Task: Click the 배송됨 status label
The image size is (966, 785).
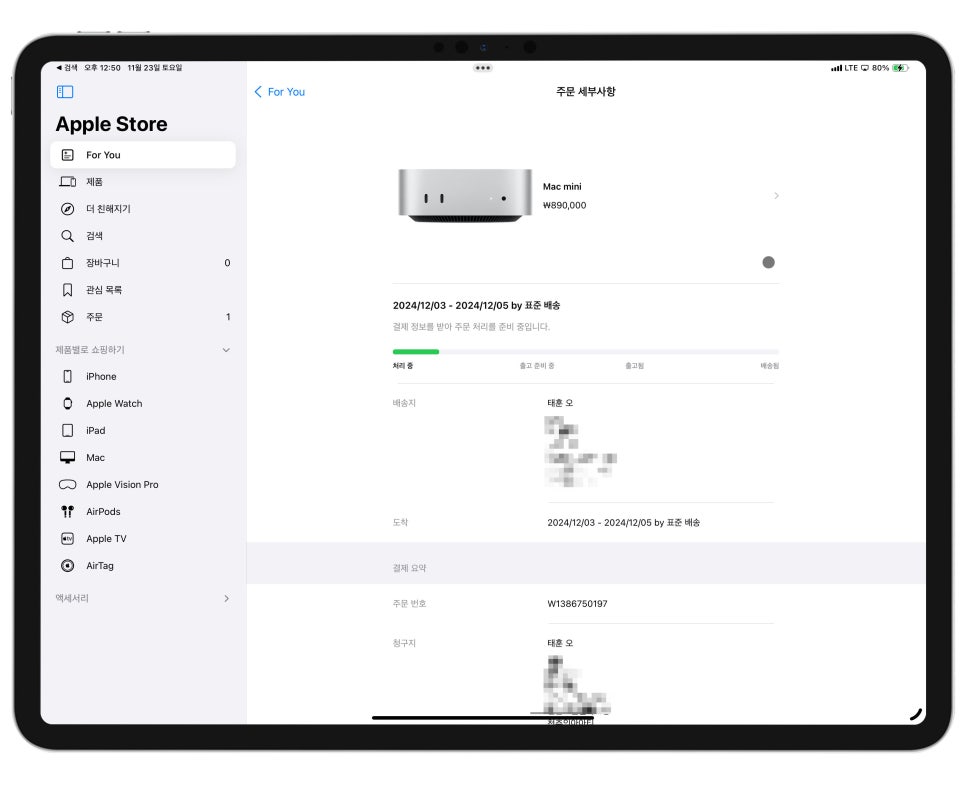Action: click(769, 366)
